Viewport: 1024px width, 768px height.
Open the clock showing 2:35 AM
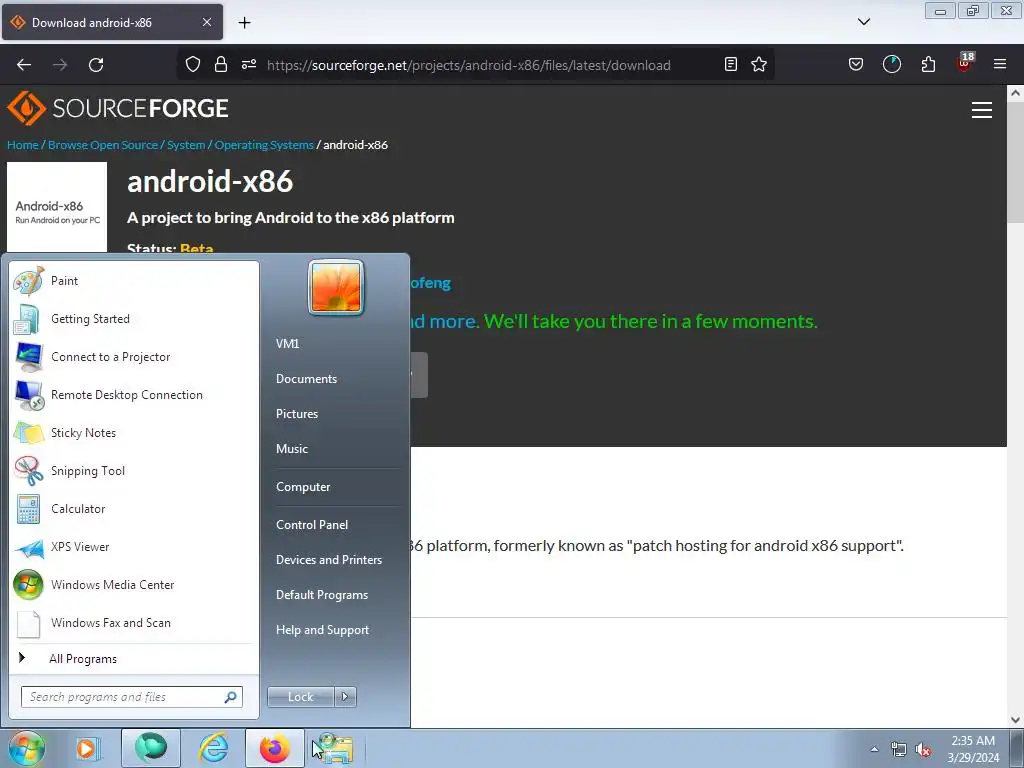(973, 749)
